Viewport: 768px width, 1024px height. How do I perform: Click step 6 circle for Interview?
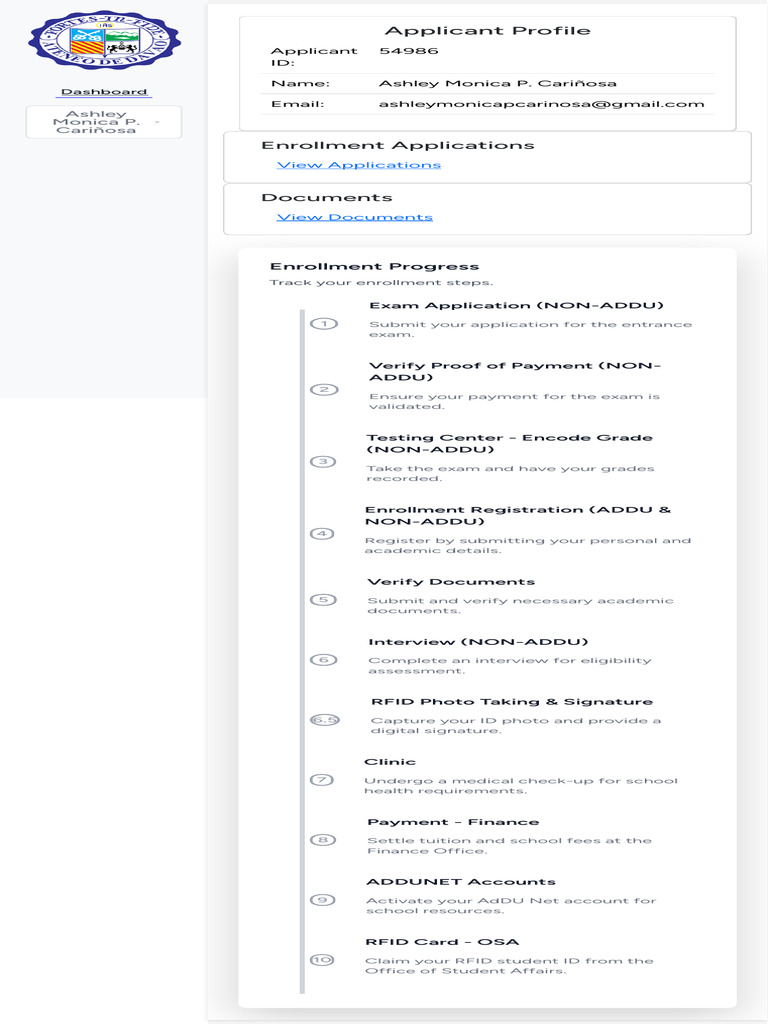[x=323, y=660]
